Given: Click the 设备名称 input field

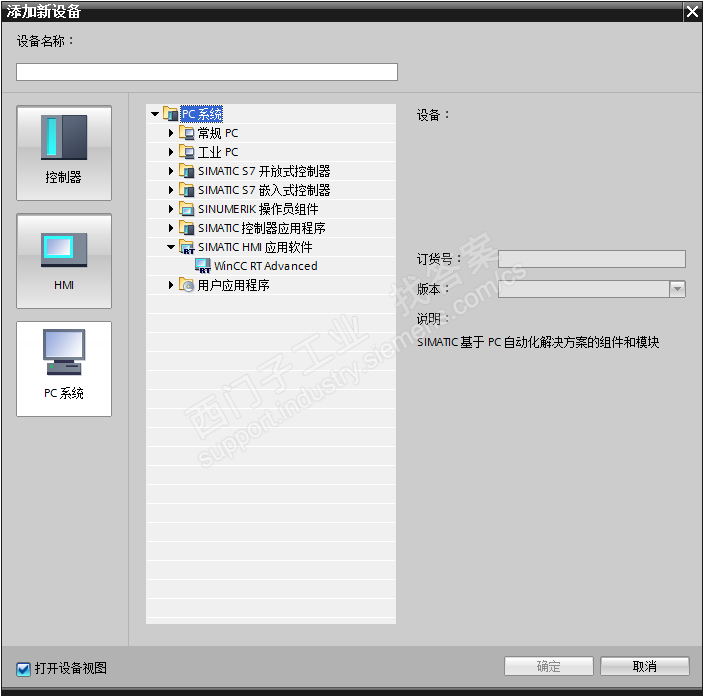Looking at the screenshot, I should coord(207,72).
